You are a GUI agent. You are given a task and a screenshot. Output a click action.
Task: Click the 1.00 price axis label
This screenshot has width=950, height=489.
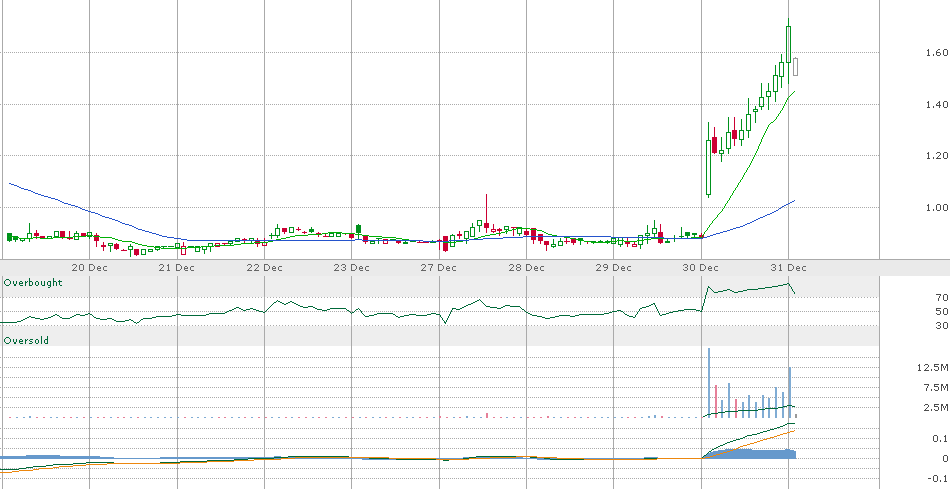[x=937, y=208]
